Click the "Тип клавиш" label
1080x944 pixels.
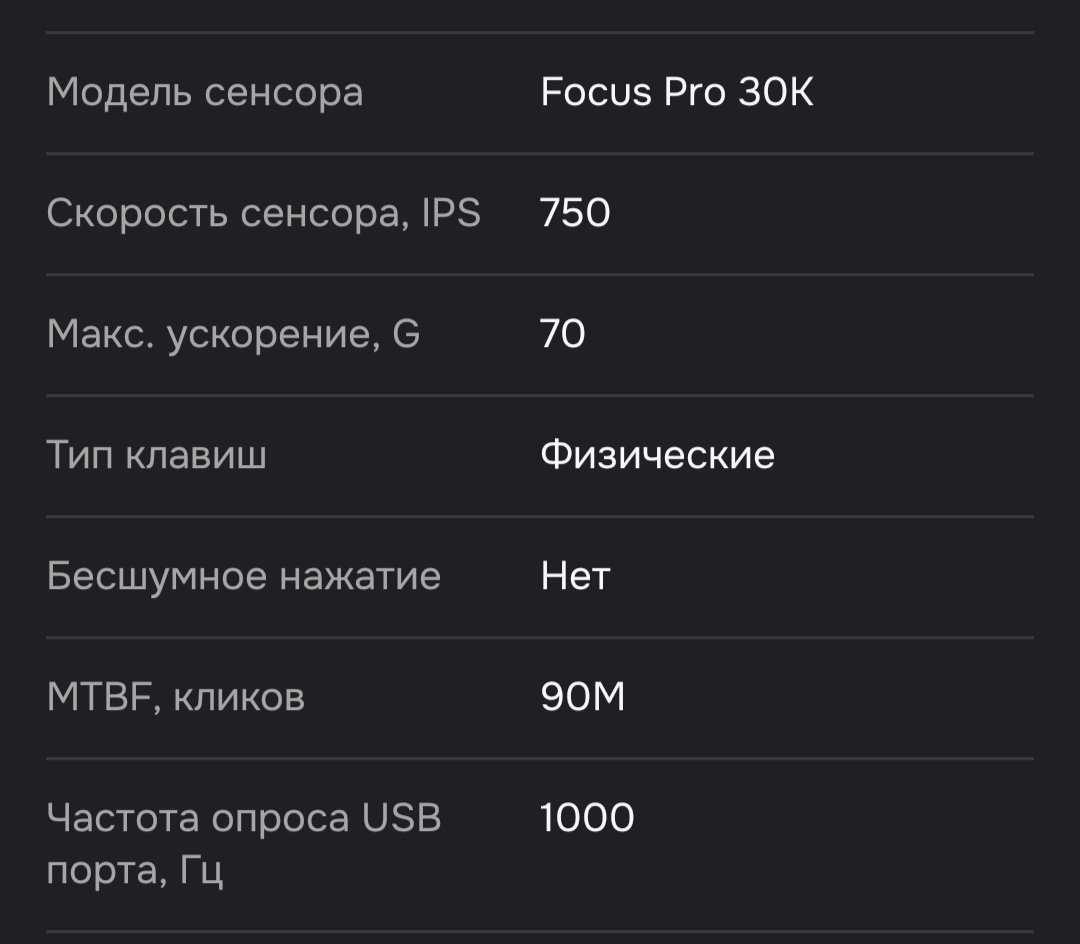coord(157,456)
